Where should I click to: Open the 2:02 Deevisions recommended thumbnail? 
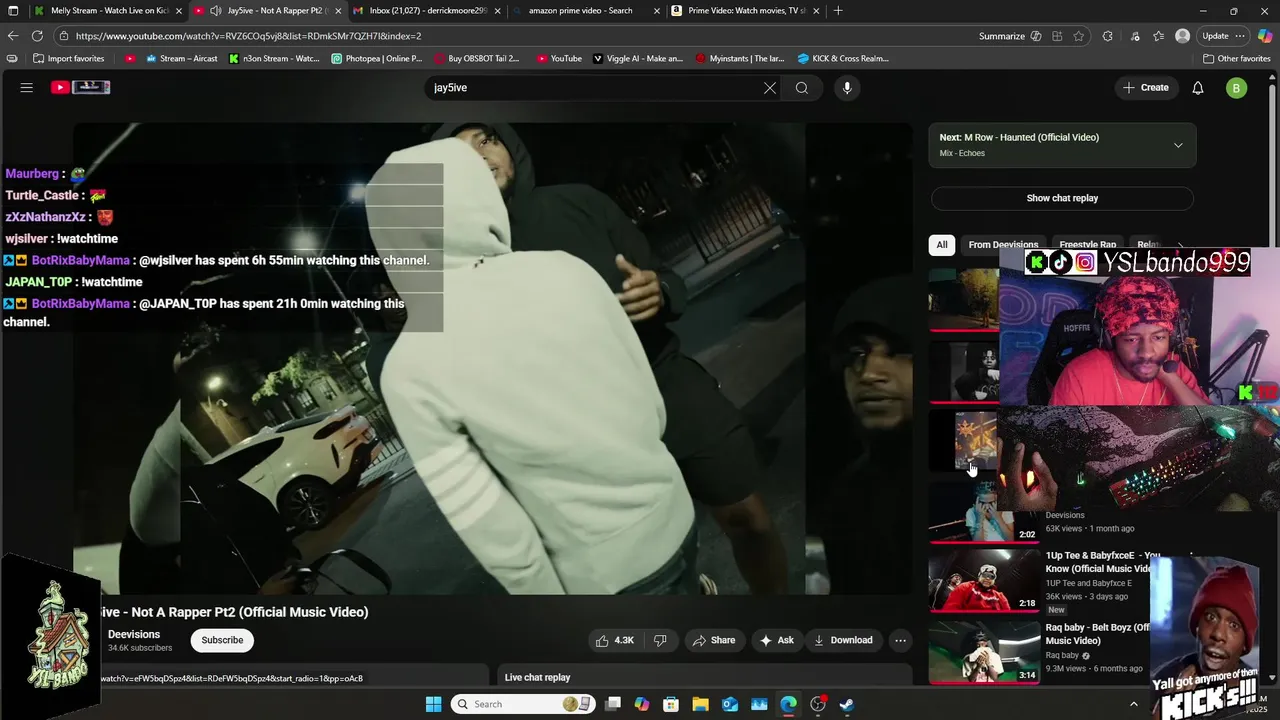point(985,511)
